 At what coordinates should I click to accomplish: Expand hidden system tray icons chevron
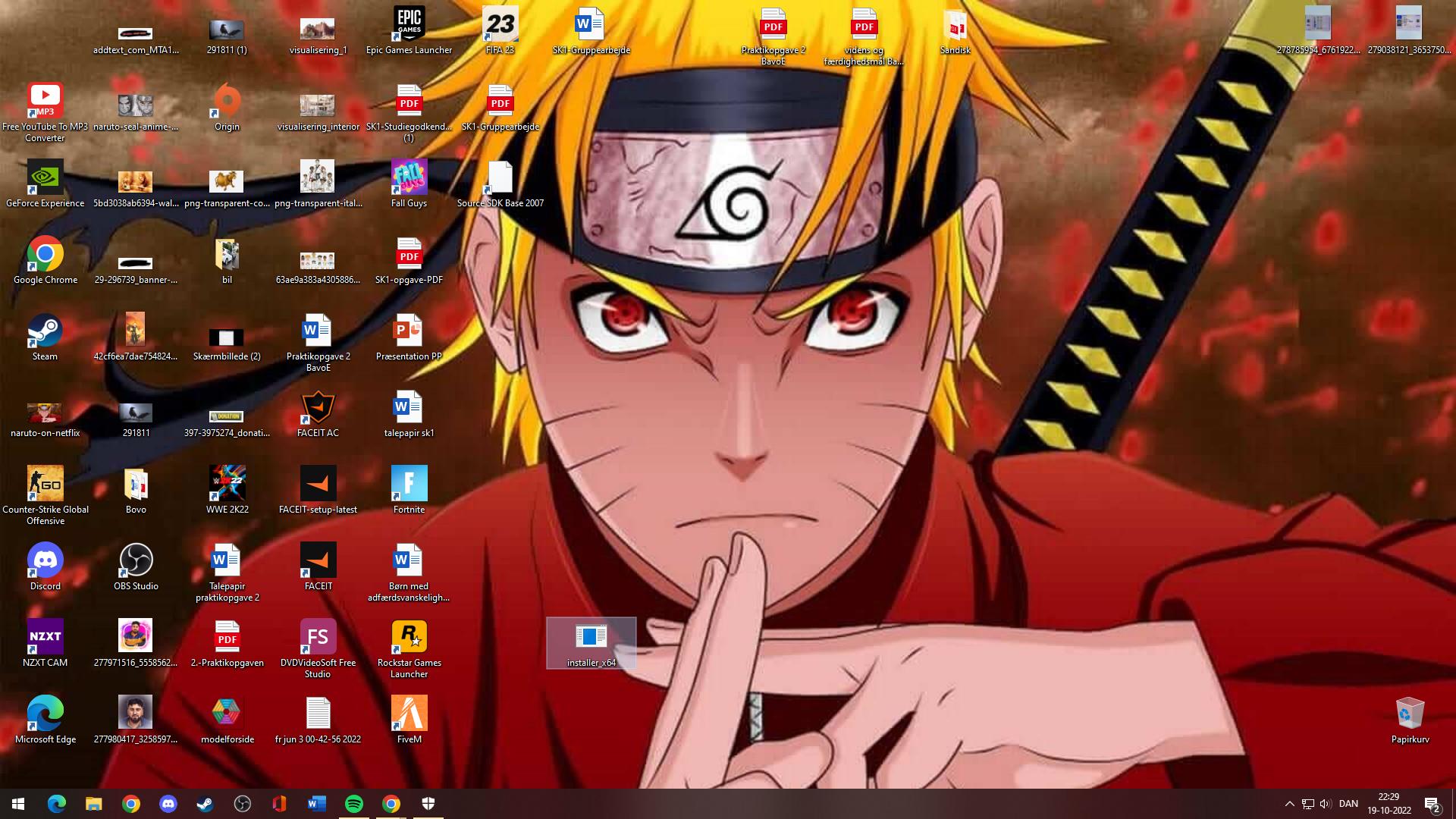pos(1289,804)
